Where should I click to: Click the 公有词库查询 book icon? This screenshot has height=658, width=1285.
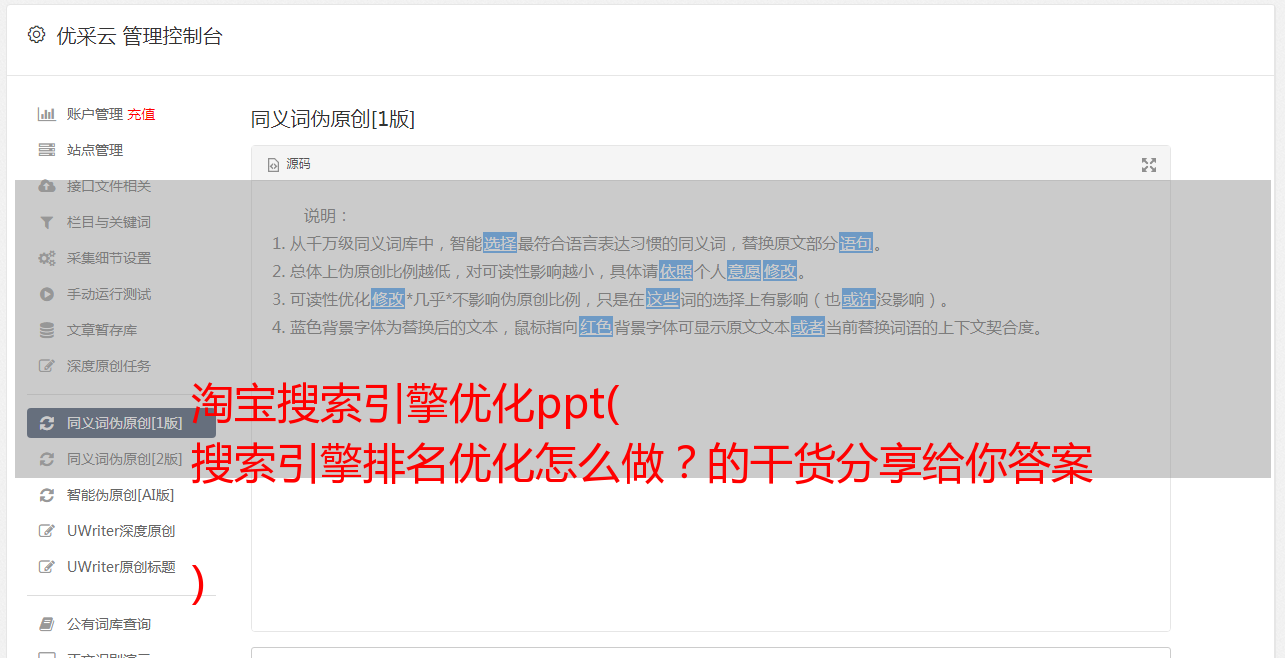pos(46,624)
